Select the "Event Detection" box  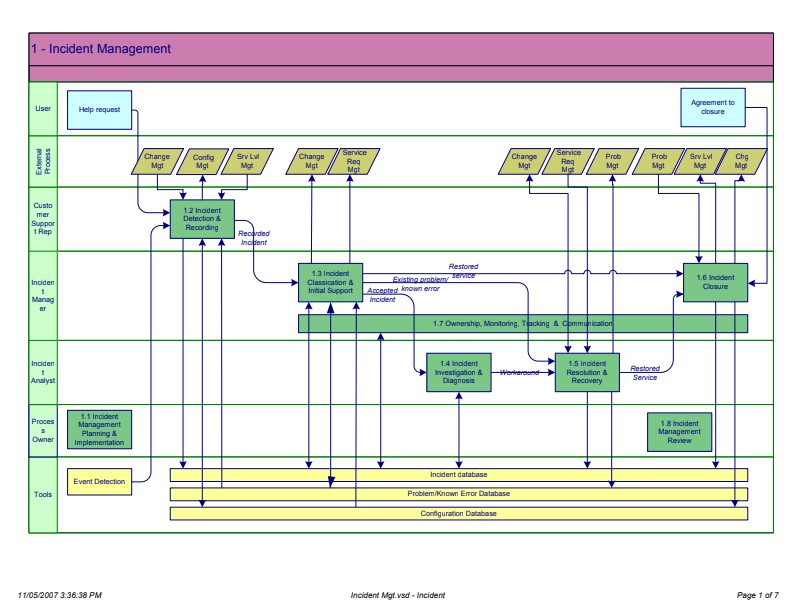coord(99,481)
